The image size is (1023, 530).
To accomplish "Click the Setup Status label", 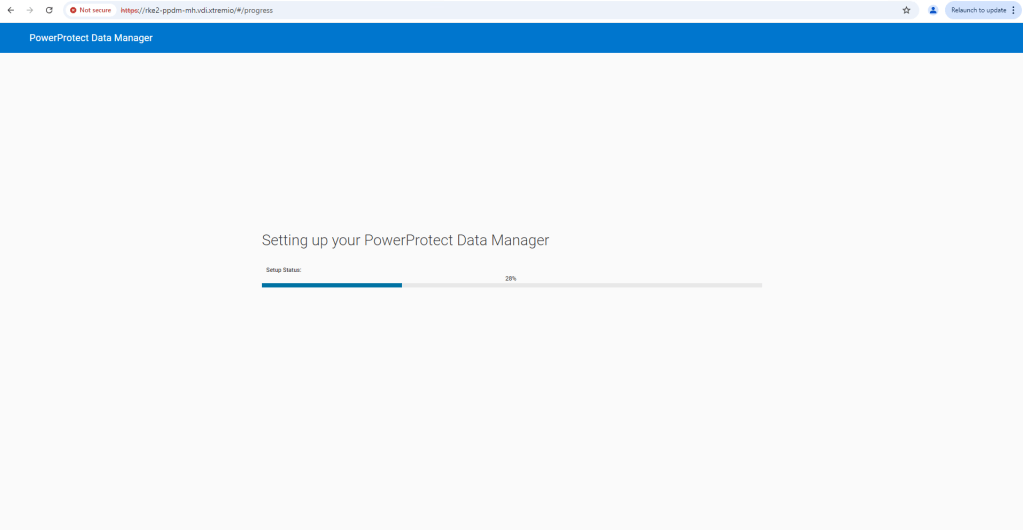I will [283, 270].
